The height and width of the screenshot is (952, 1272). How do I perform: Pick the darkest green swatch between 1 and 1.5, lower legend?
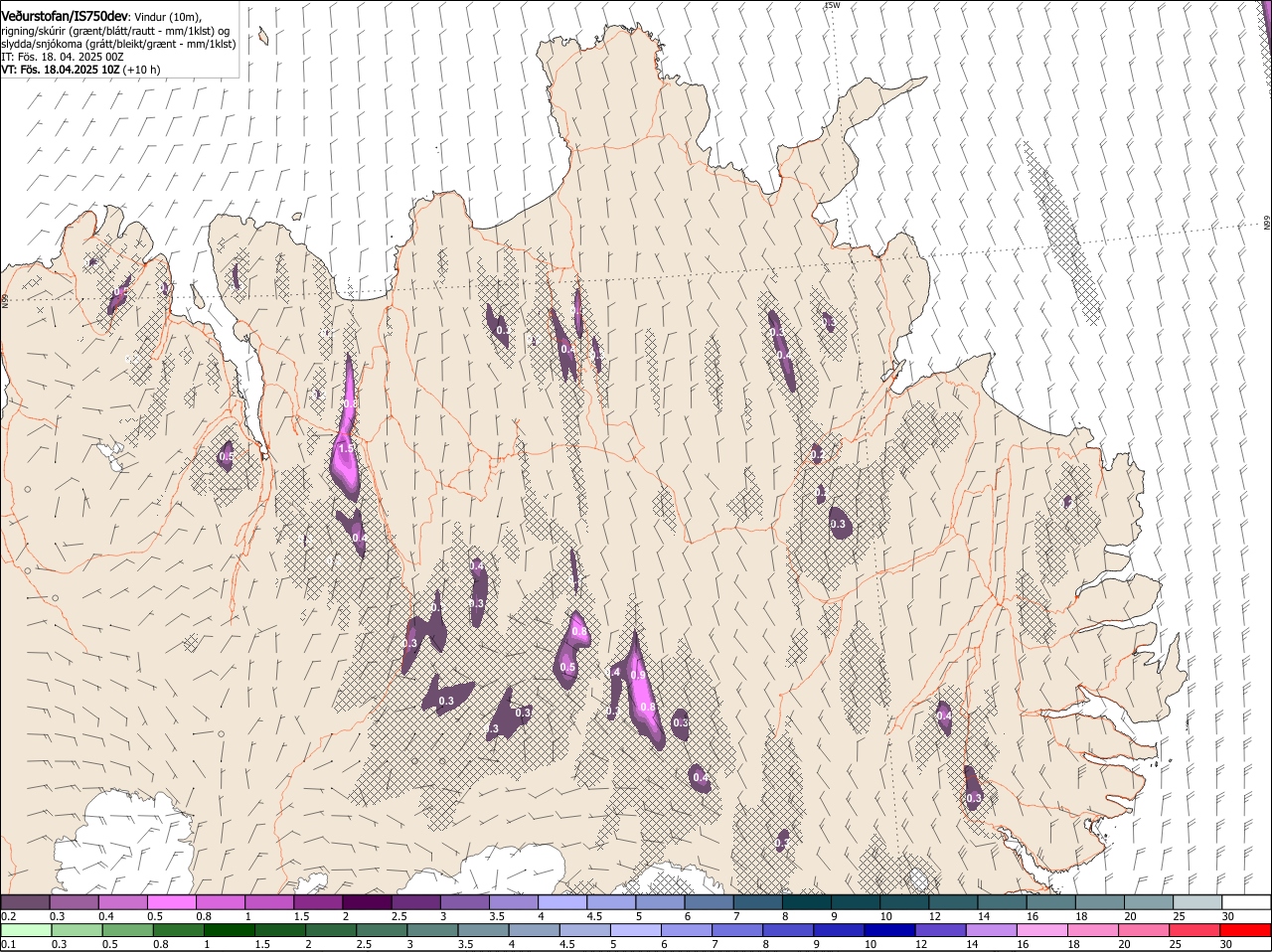[x=229, y=931]
